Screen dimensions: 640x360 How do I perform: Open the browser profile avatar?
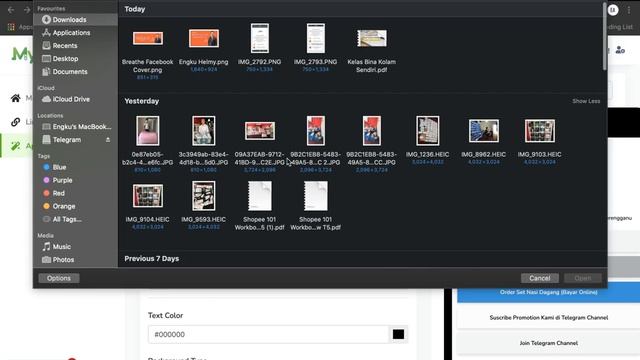click(613, 10)
